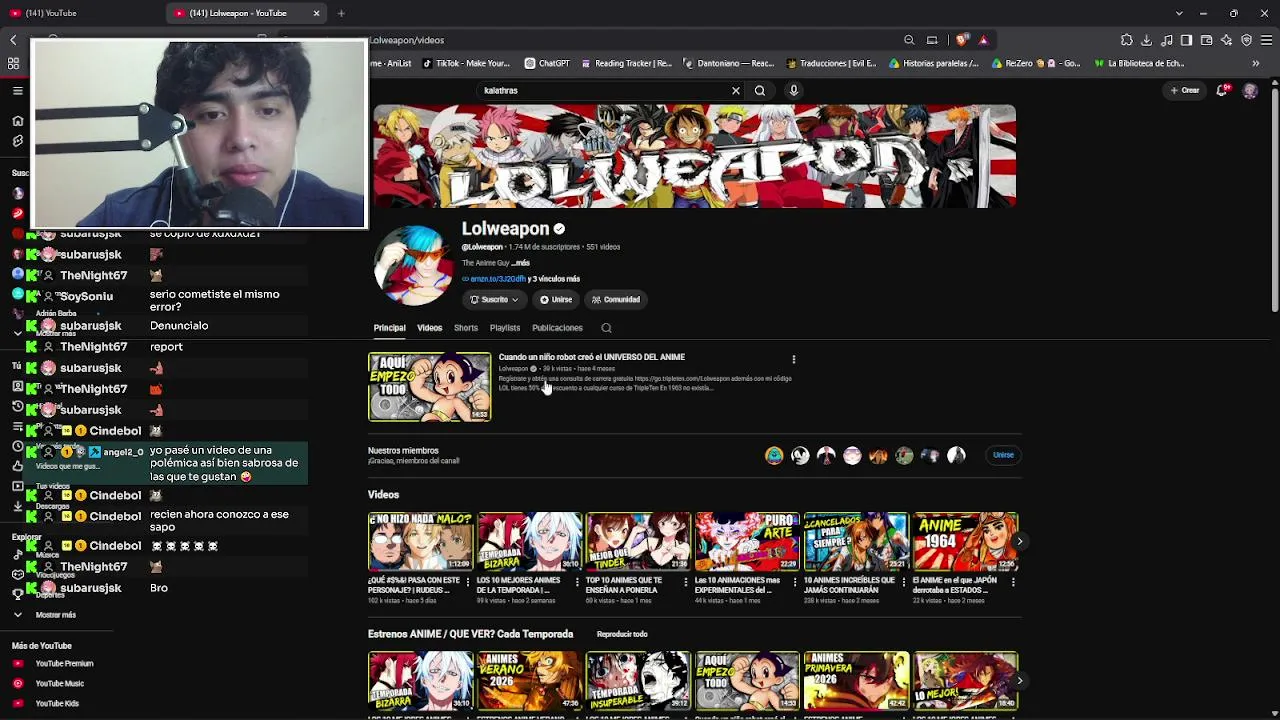Open YouTube notifications bell
The height and width of the screenshot is (720, 1280).
pos(1222,91)
